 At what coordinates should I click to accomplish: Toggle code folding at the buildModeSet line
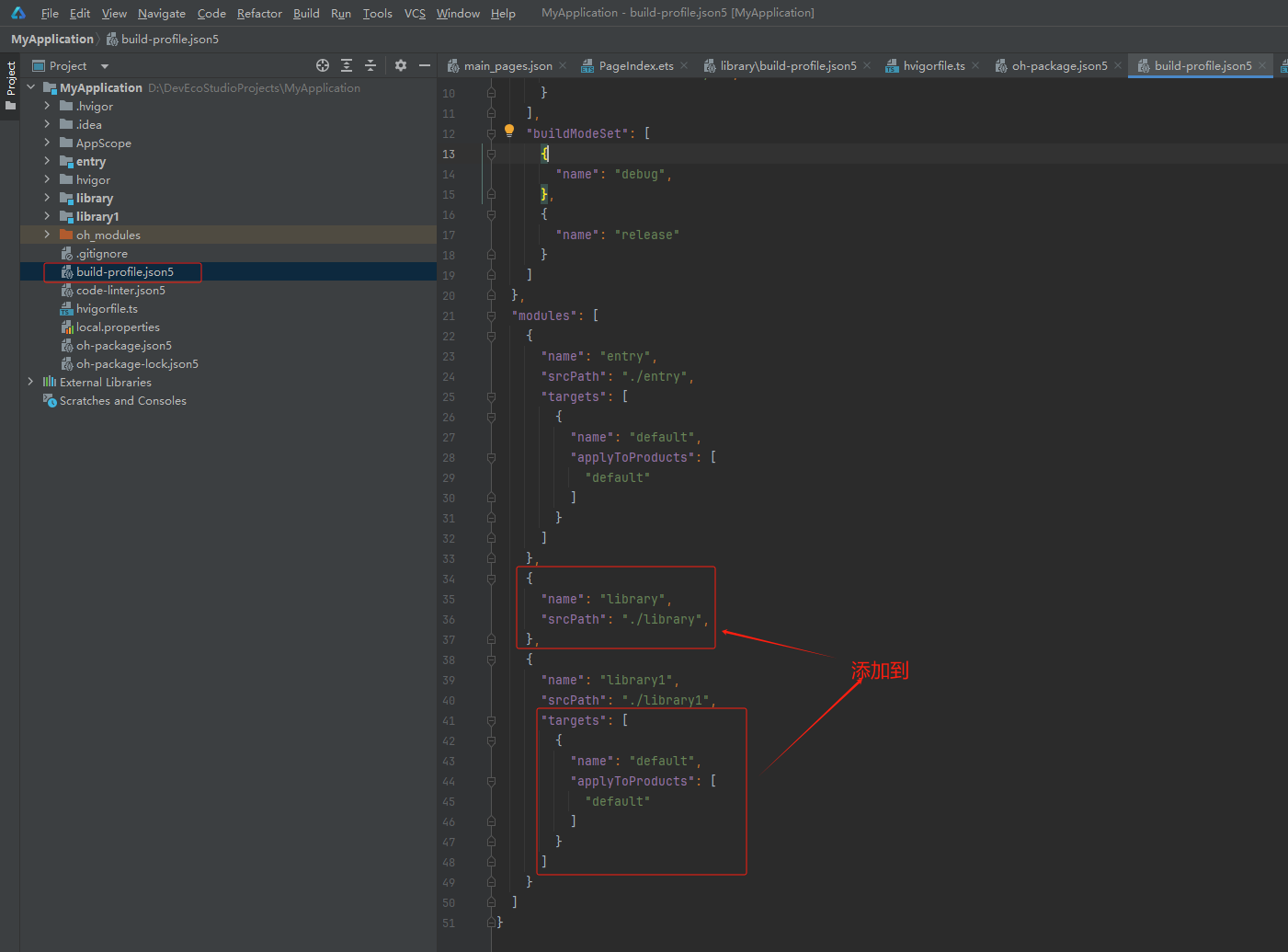pyautogui.click(x=491, y=133)
